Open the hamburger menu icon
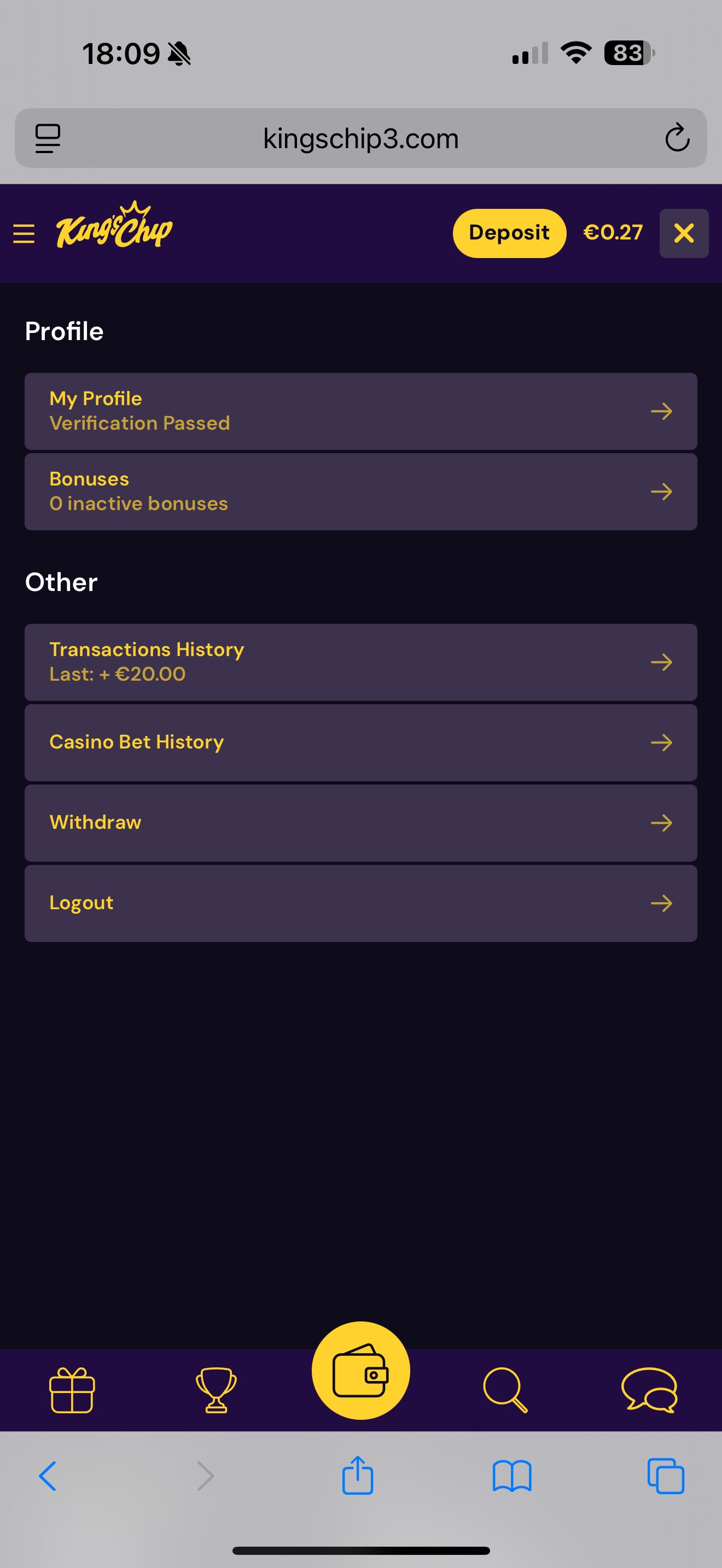The width and height of the screenshot is (722, 1568). tap(24, 234)
